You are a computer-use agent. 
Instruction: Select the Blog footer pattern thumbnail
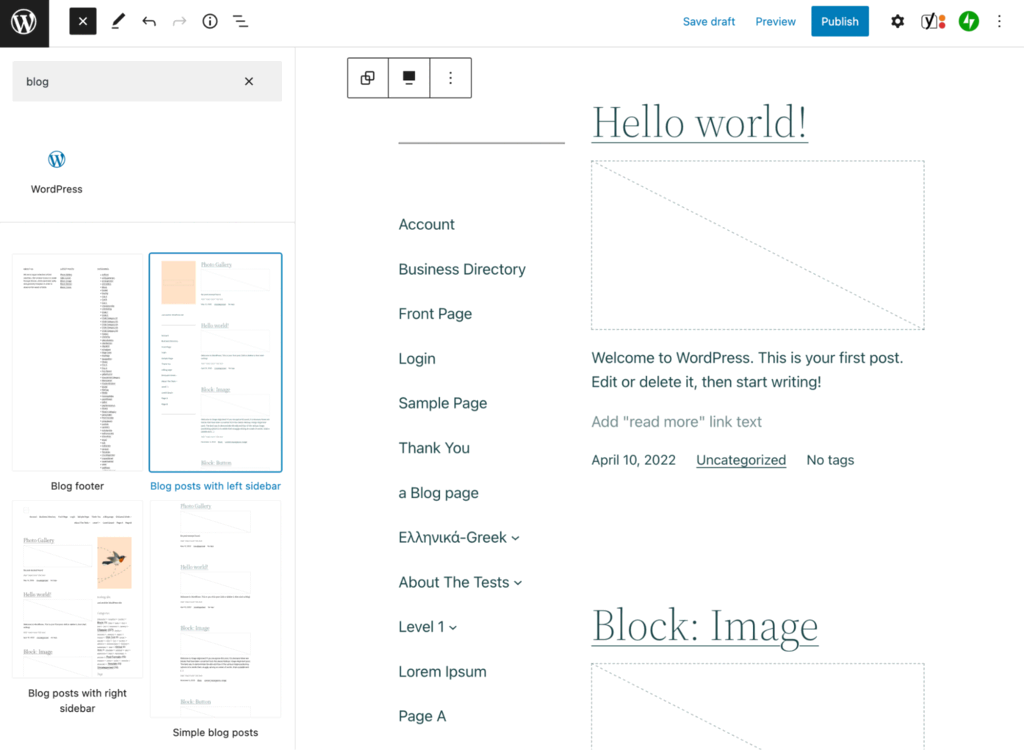coord(77,363)
